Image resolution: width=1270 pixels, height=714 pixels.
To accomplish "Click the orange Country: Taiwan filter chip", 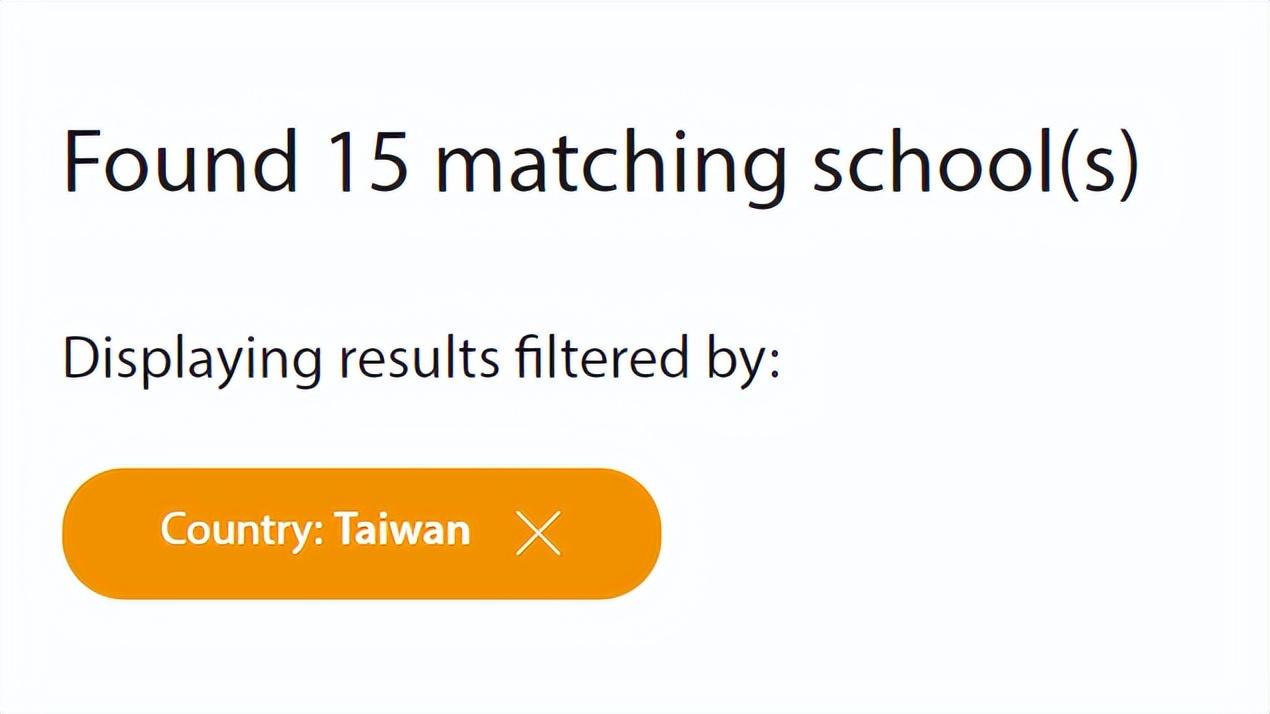I will [361, 533].
